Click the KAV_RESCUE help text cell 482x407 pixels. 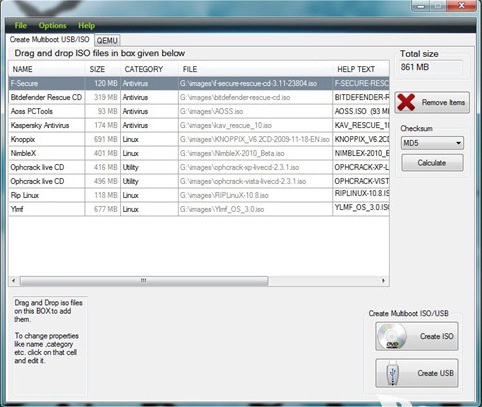click(361, 125)
